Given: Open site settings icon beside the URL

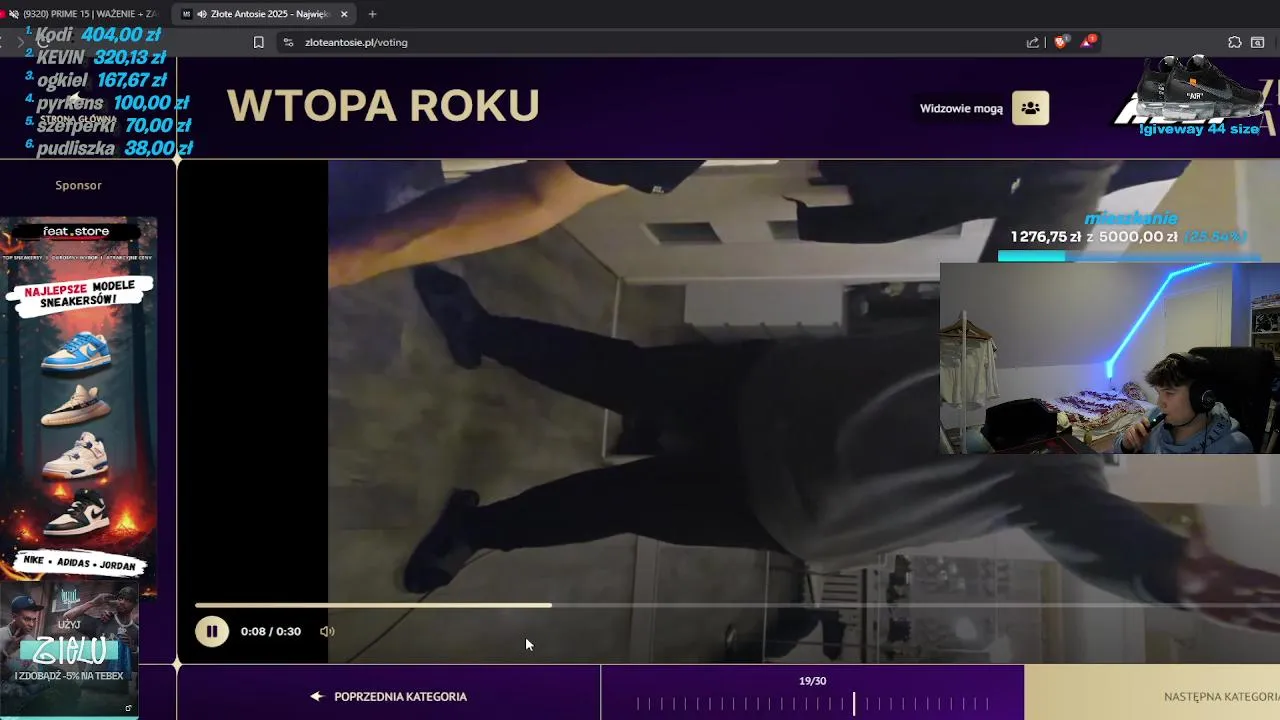Looking at the screenshot, I should 288,42.
